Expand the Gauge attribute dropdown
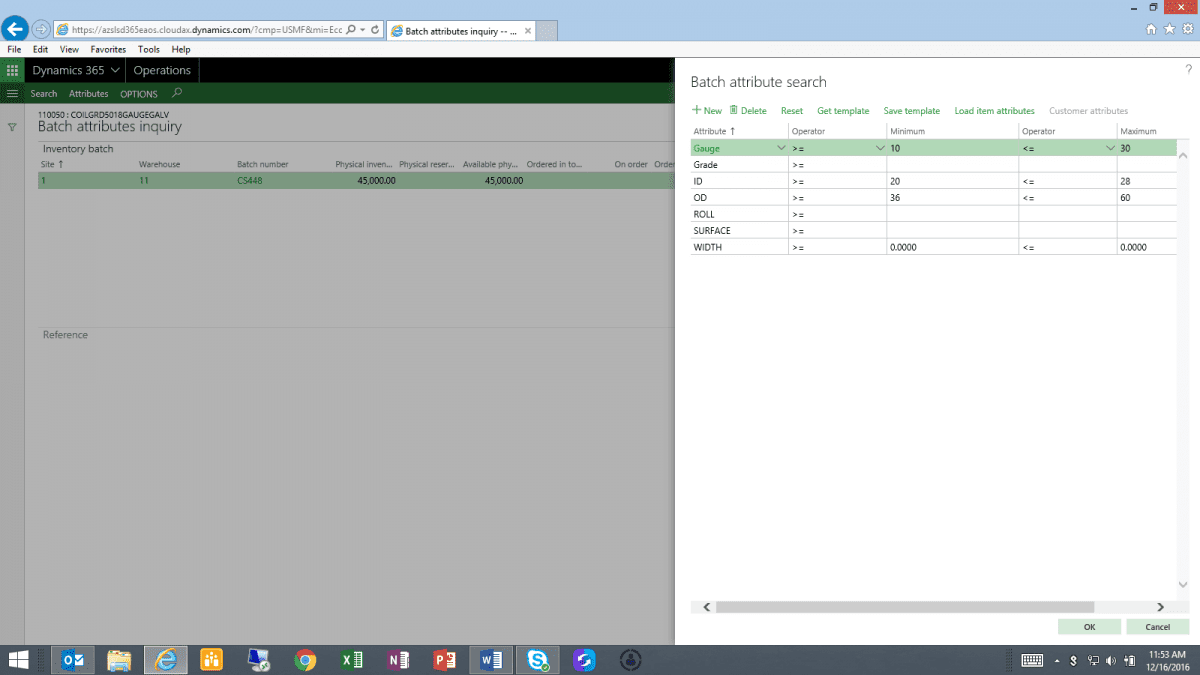This screenshot has height=675, width=1200. (780, 148)
